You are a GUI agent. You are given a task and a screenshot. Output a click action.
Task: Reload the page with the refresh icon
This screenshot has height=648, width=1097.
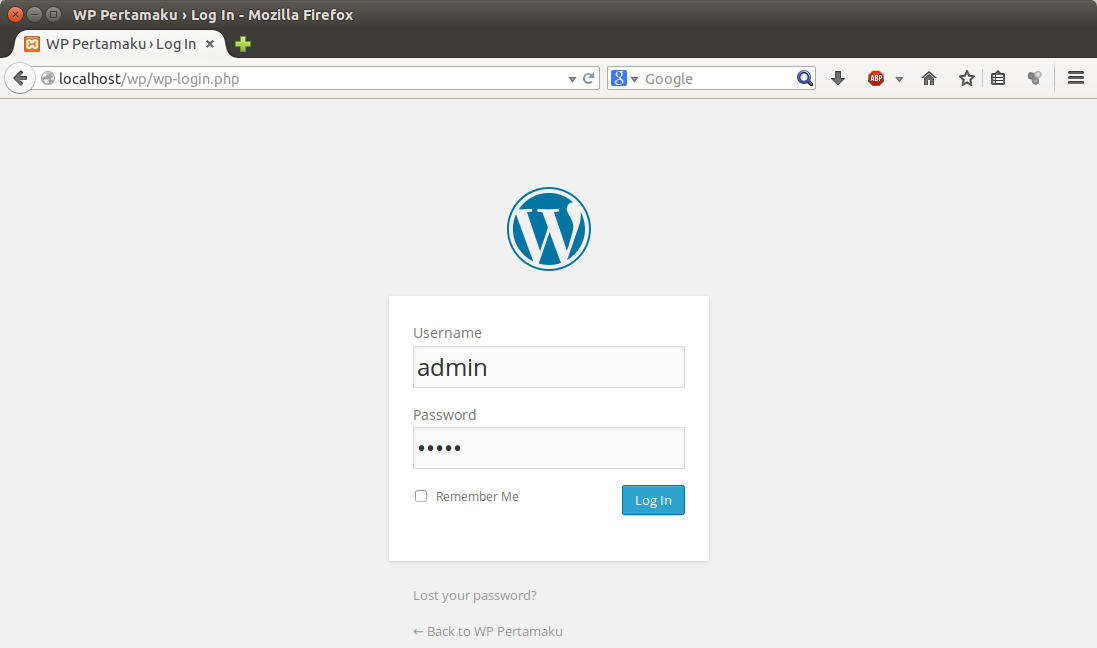coord(589,78)
